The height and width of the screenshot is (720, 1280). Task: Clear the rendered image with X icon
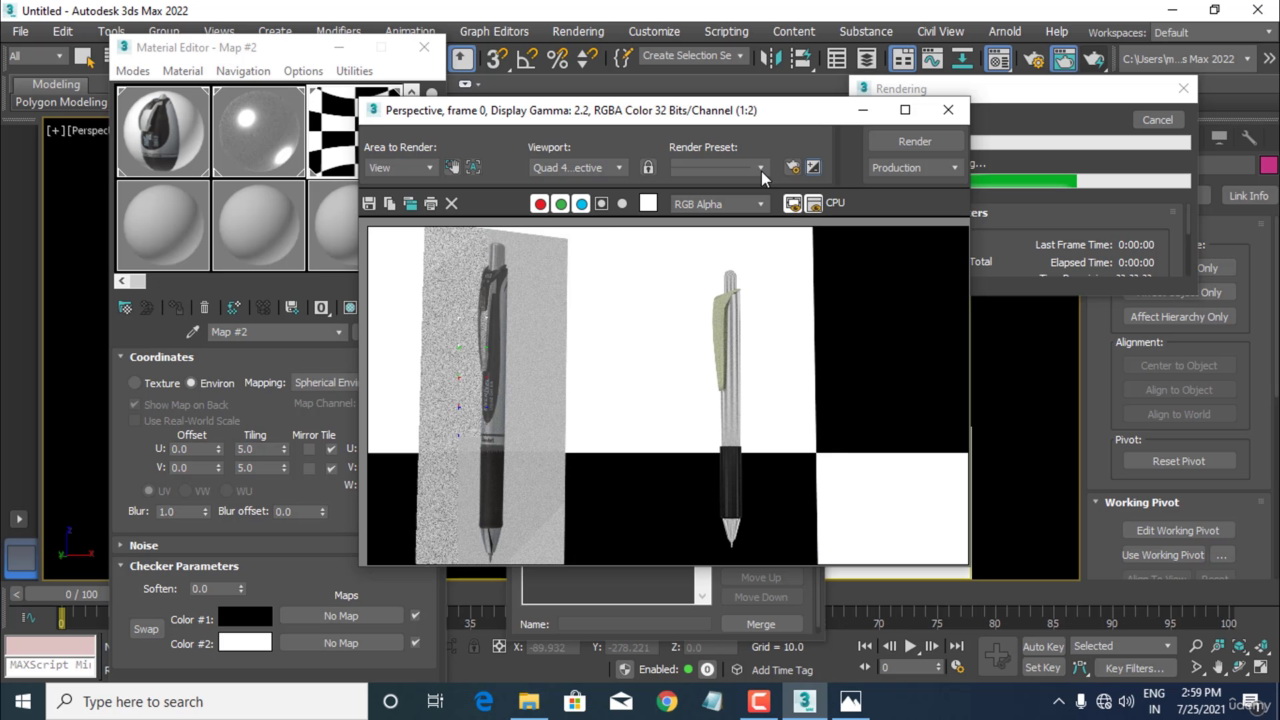(451, 204)
